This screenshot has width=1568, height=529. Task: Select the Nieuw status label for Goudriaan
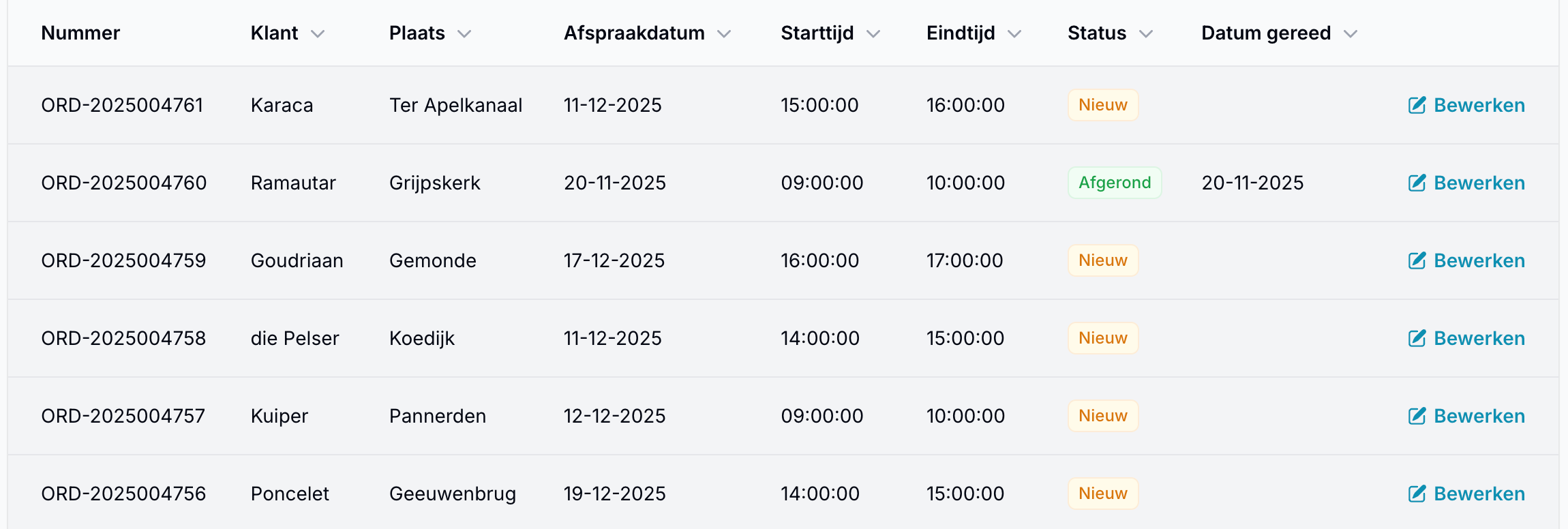pos(1102,260)
